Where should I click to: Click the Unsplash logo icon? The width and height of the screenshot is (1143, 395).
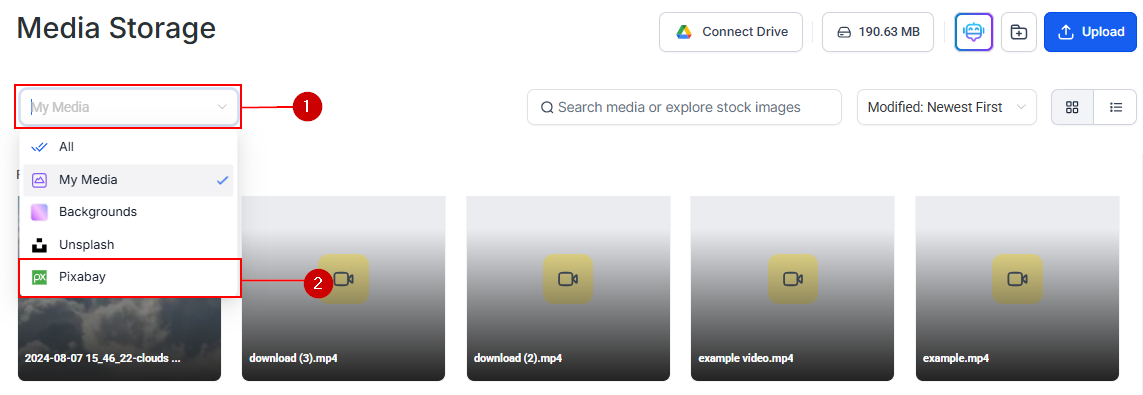coord(39,245)
